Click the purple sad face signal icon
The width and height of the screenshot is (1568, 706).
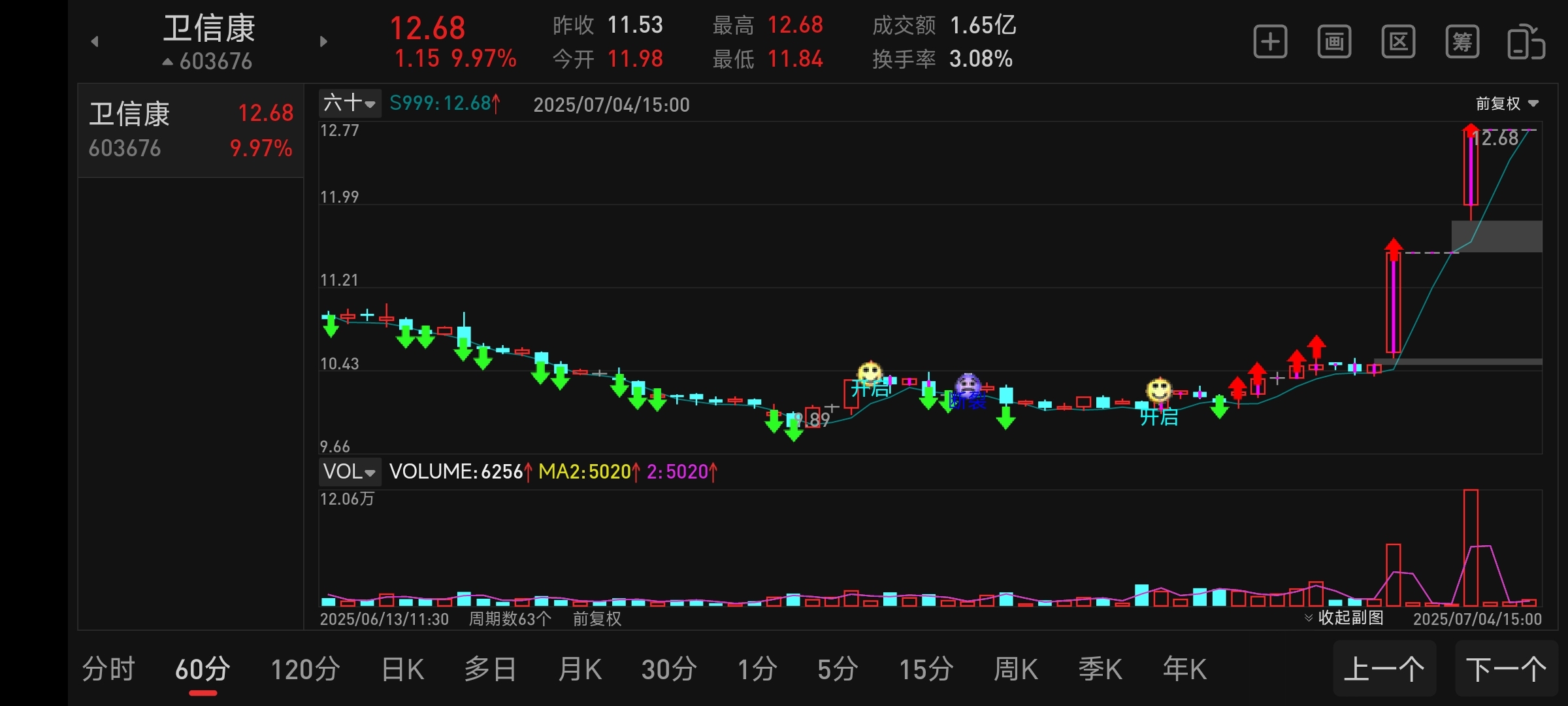pos(968,386)
